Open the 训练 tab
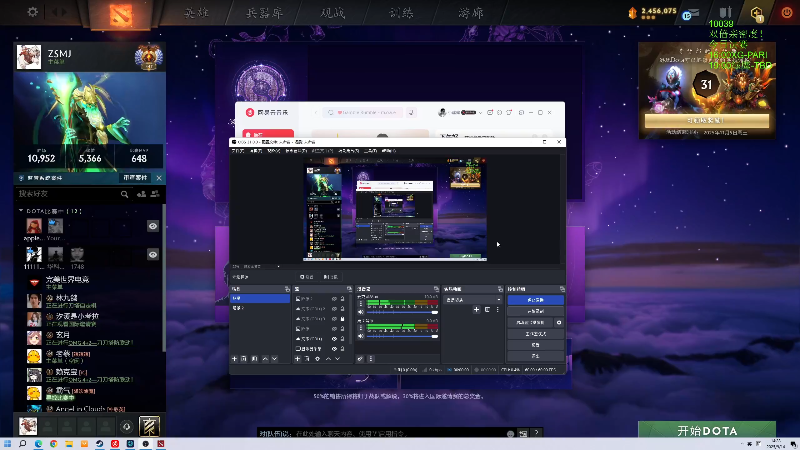Image resolution: width=800 pixels, height=450 pixels. pyautogui.click(x=401, y=13)
